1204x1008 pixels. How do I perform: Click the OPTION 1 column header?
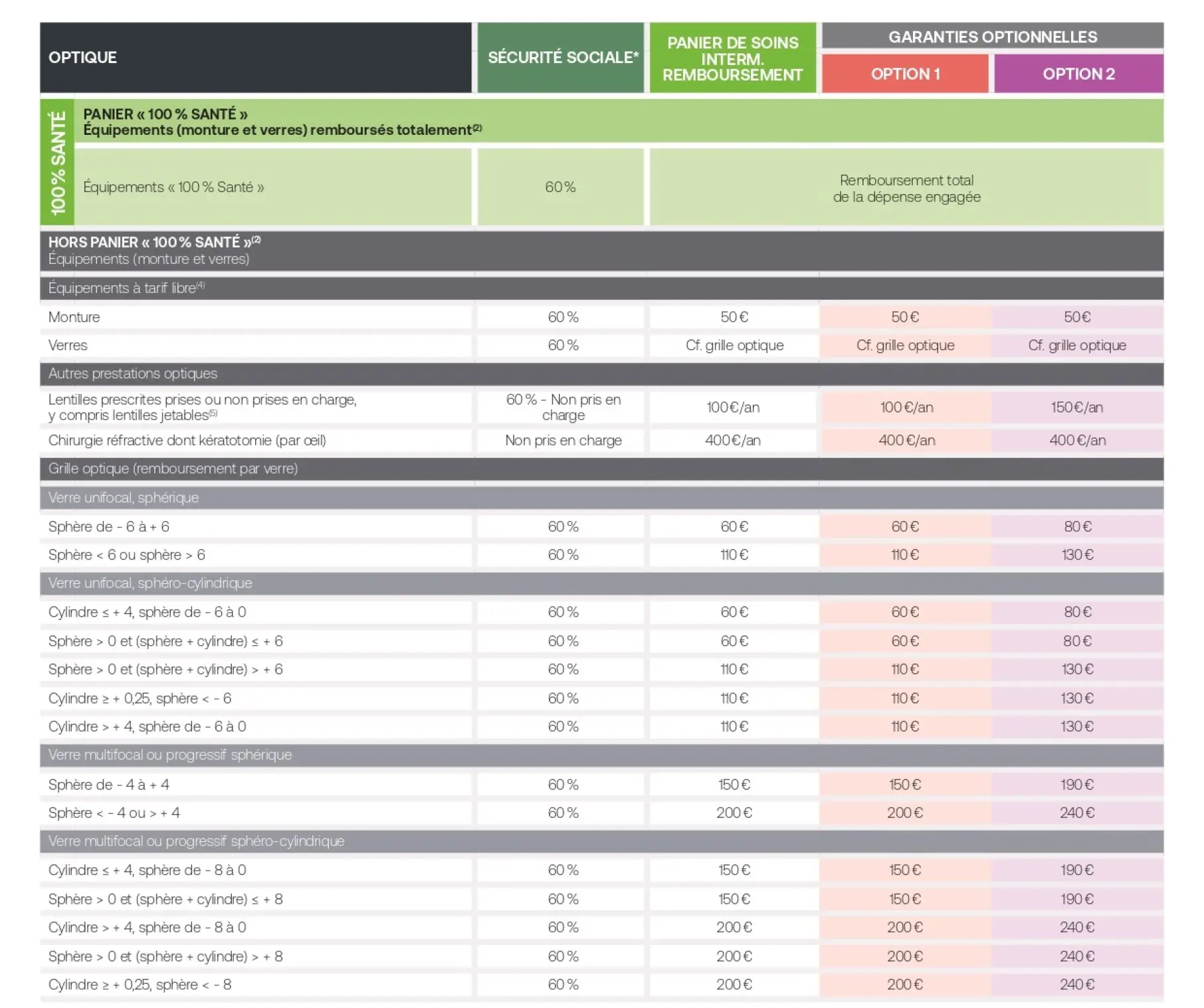point(904,74)
